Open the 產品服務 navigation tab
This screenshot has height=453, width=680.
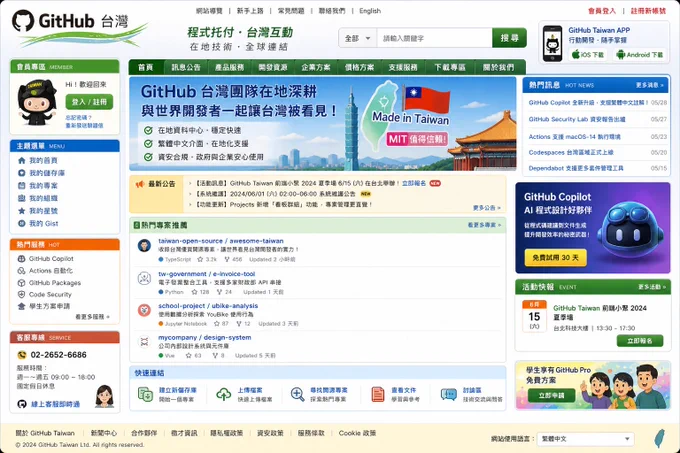tap(229, 67)
